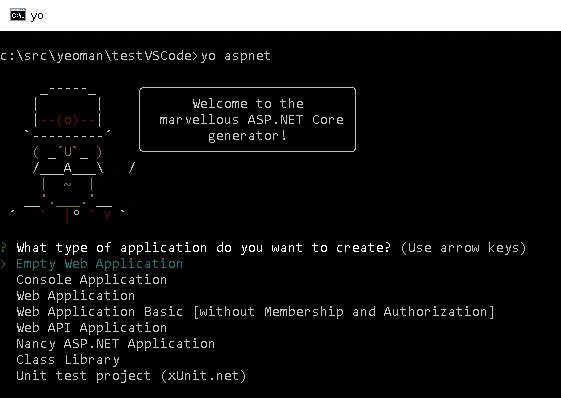Click the application type question text
561x398 pixels.
click(x=204, y=248)
